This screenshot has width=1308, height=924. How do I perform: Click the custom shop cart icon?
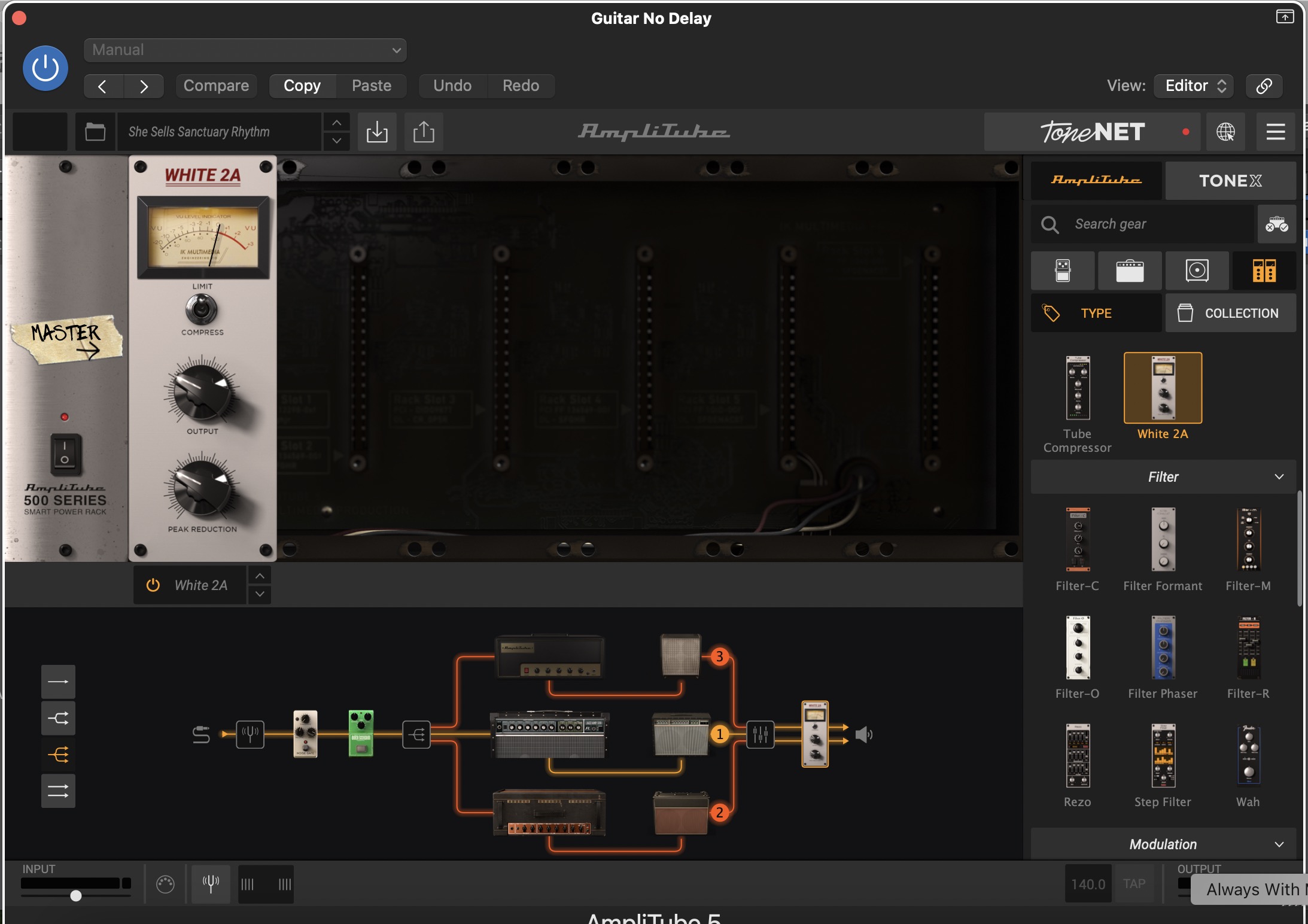pyautogui.click(x=1277, y=224)
